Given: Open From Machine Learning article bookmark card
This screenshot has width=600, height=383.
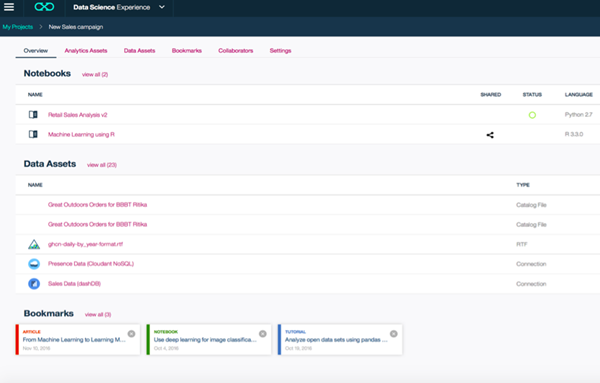Looking at the screenshot, I should pos(78,340).
